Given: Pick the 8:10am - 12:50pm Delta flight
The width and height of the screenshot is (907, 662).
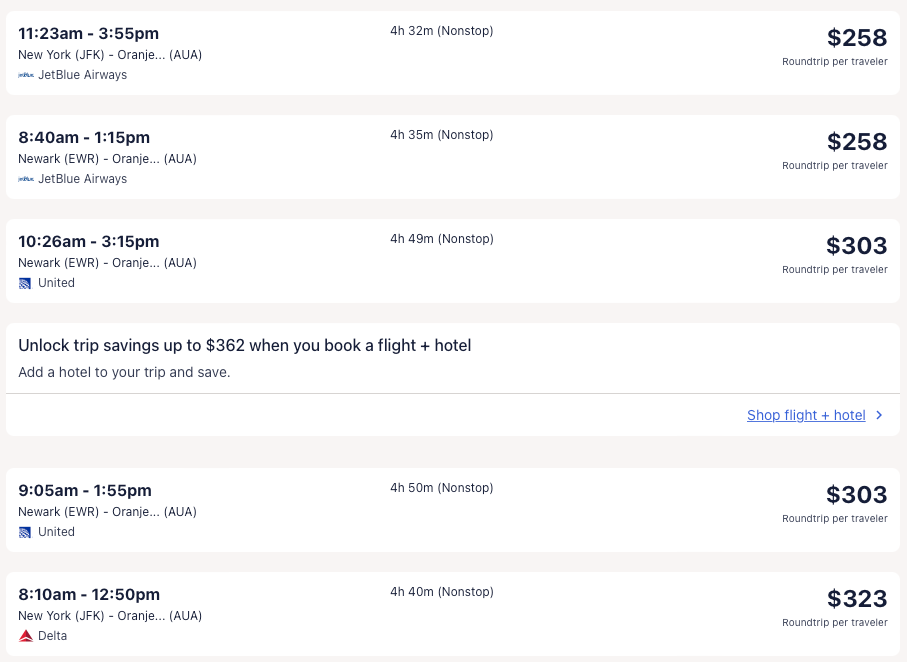Looking at the screenshot, I should click(89, 595).
